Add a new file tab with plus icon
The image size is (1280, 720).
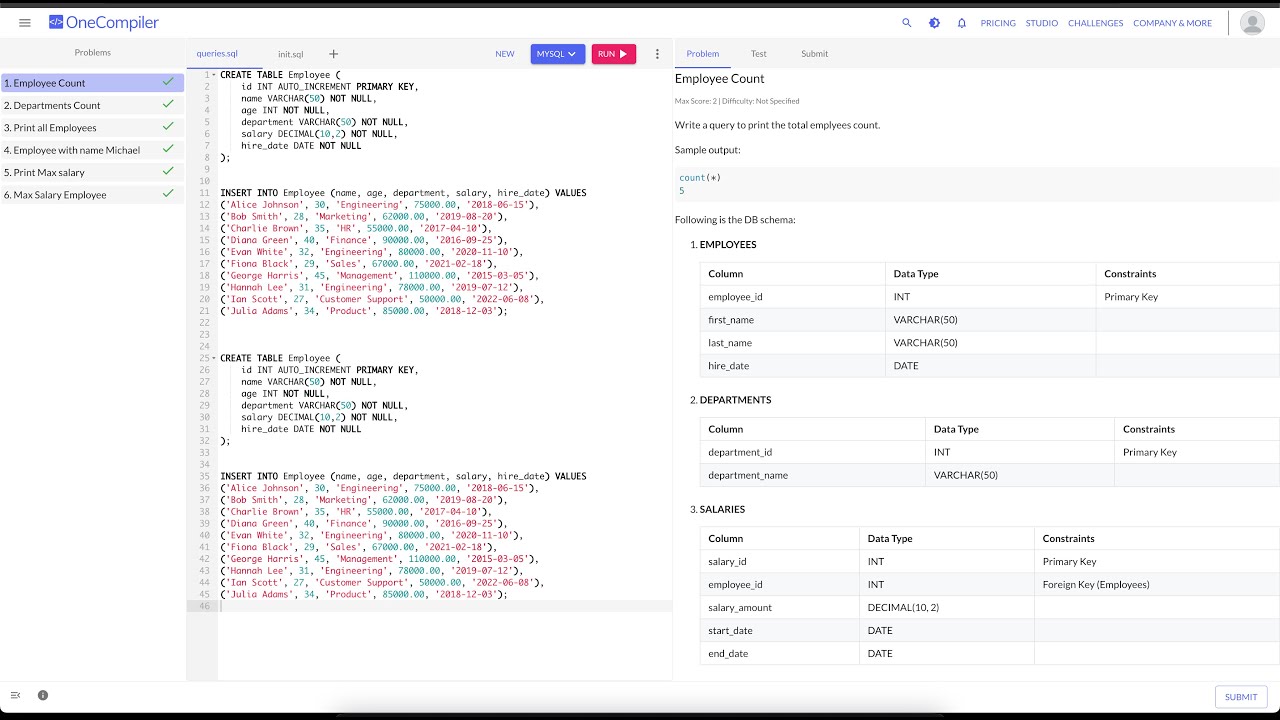(x=334, y=54)
